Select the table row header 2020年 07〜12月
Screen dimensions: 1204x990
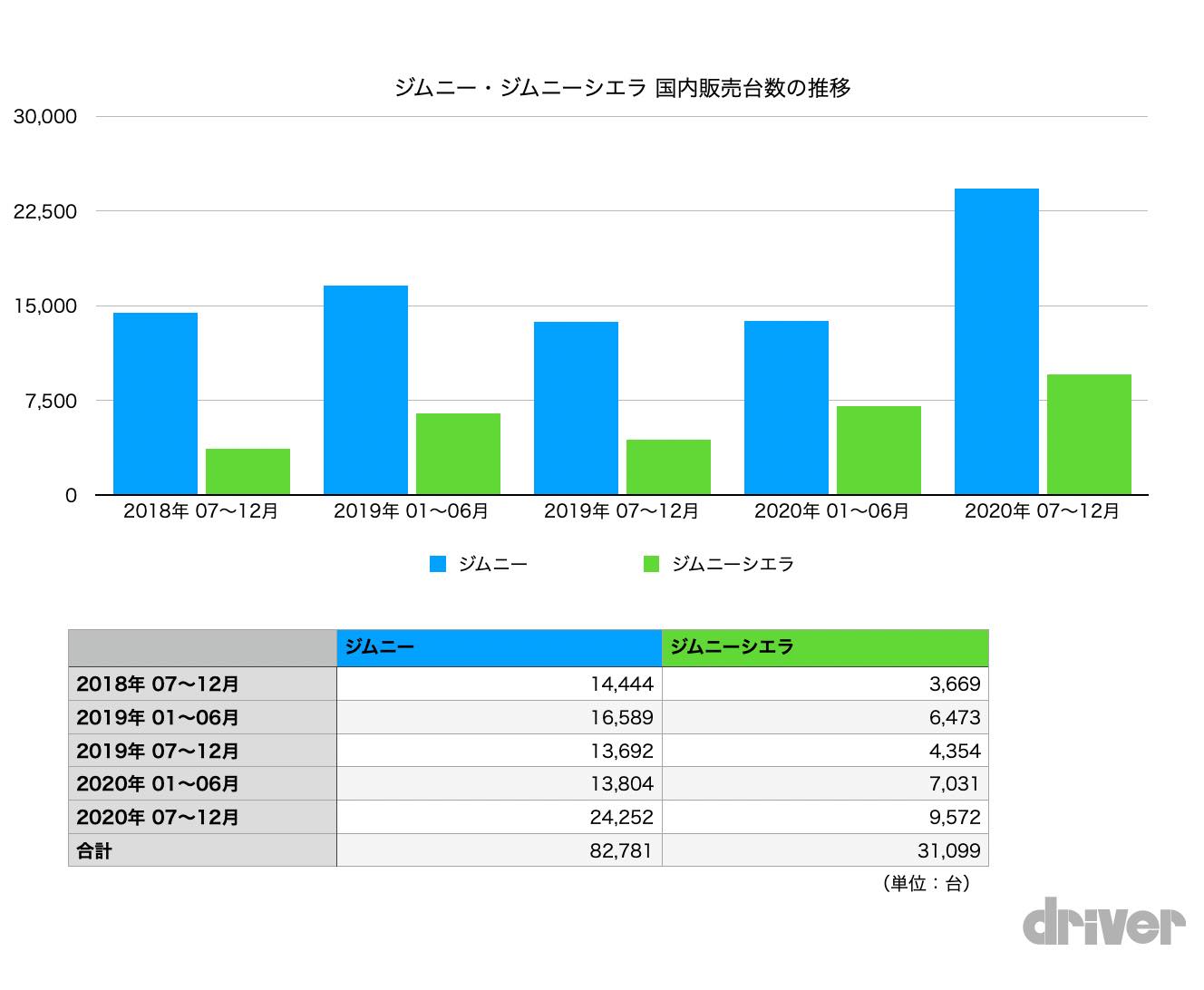point(202,817)
